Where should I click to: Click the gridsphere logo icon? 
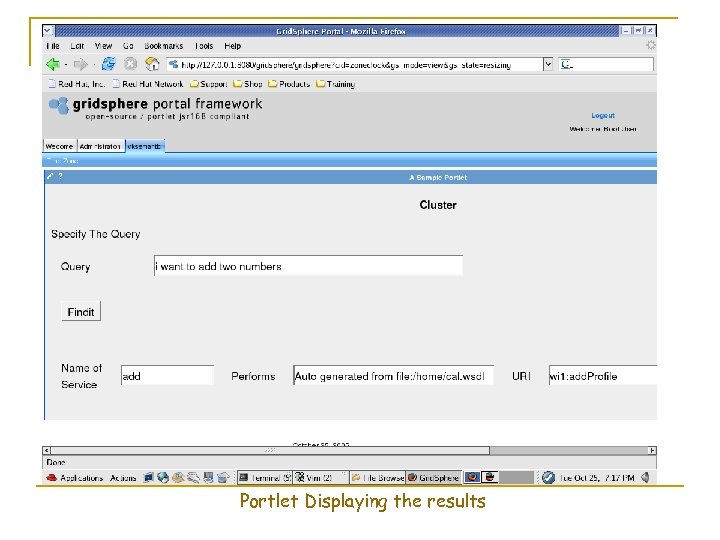(x=59, y=106)
